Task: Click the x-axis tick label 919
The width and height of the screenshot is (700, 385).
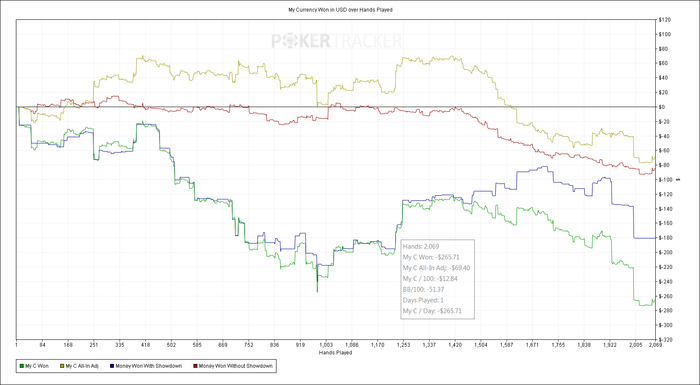Action: (300, 345)
